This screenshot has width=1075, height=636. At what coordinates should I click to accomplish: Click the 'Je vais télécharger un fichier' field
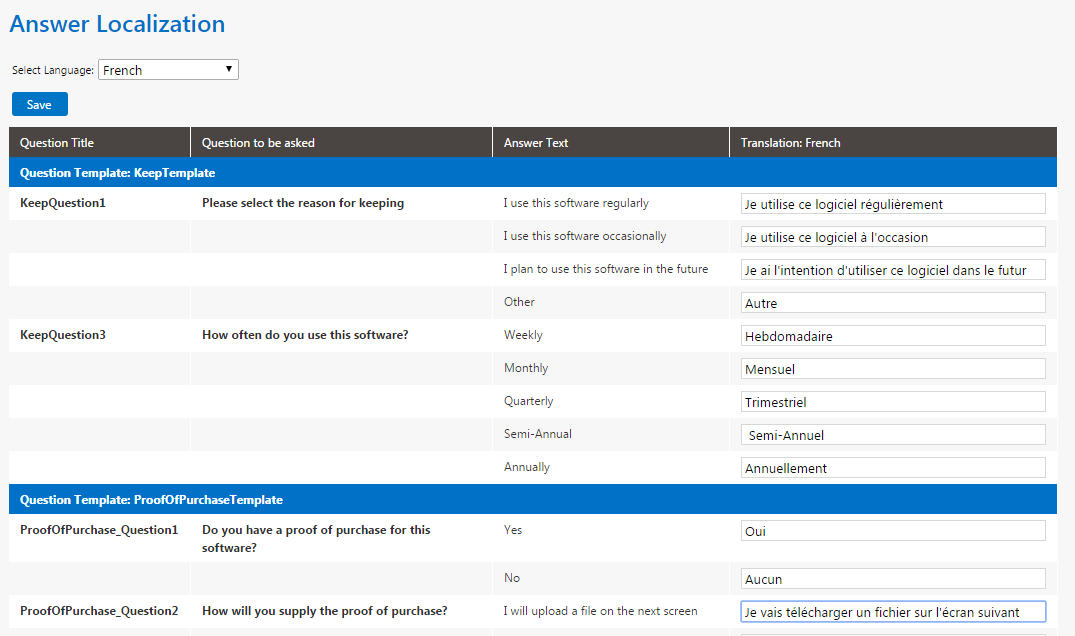[893, 612]
